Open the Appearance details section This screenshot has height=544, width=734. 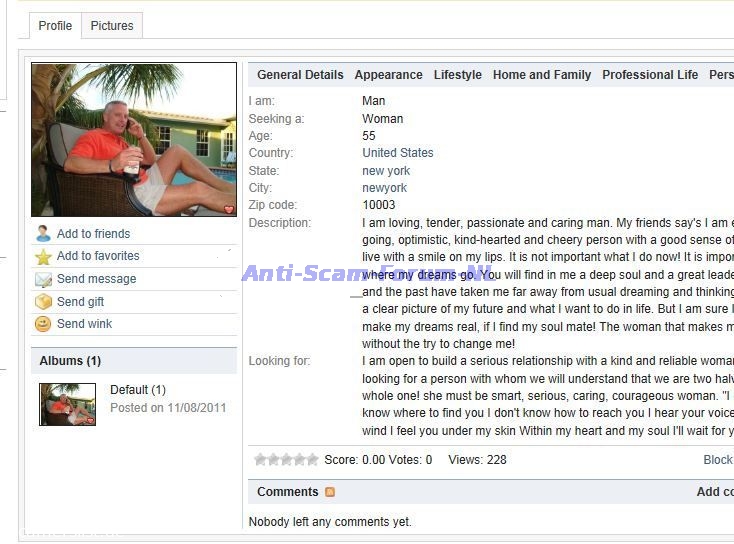coord(389,75)
